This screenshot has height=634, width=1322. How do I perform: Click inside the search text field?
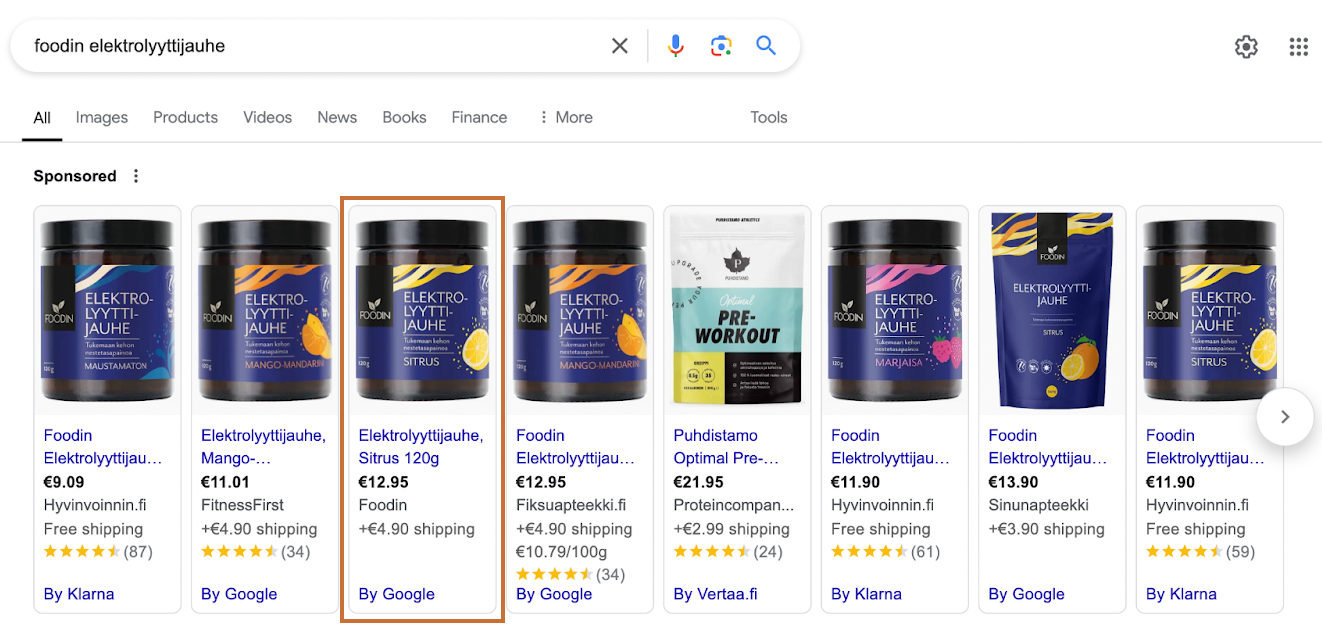(300, 46)
